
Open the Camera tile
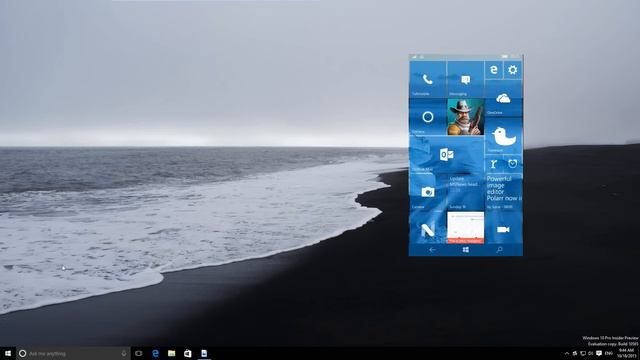click(x=427, y=193)
